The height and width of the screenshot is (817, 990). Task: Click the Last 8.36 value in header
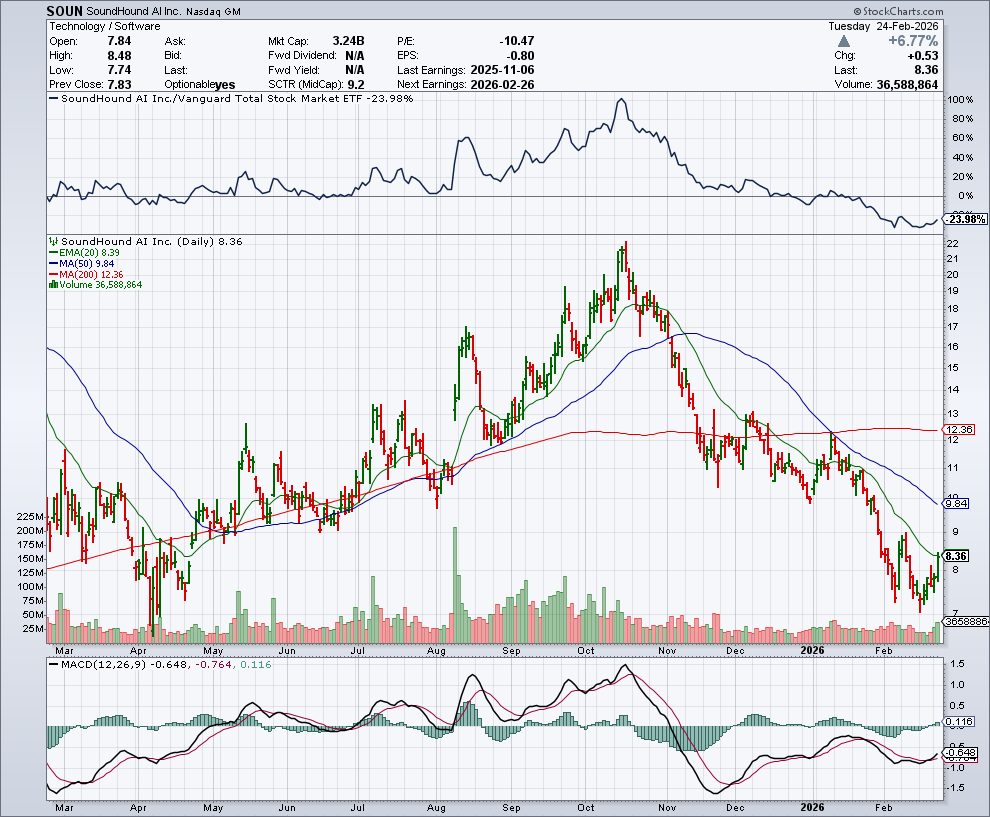pos(926,69)
